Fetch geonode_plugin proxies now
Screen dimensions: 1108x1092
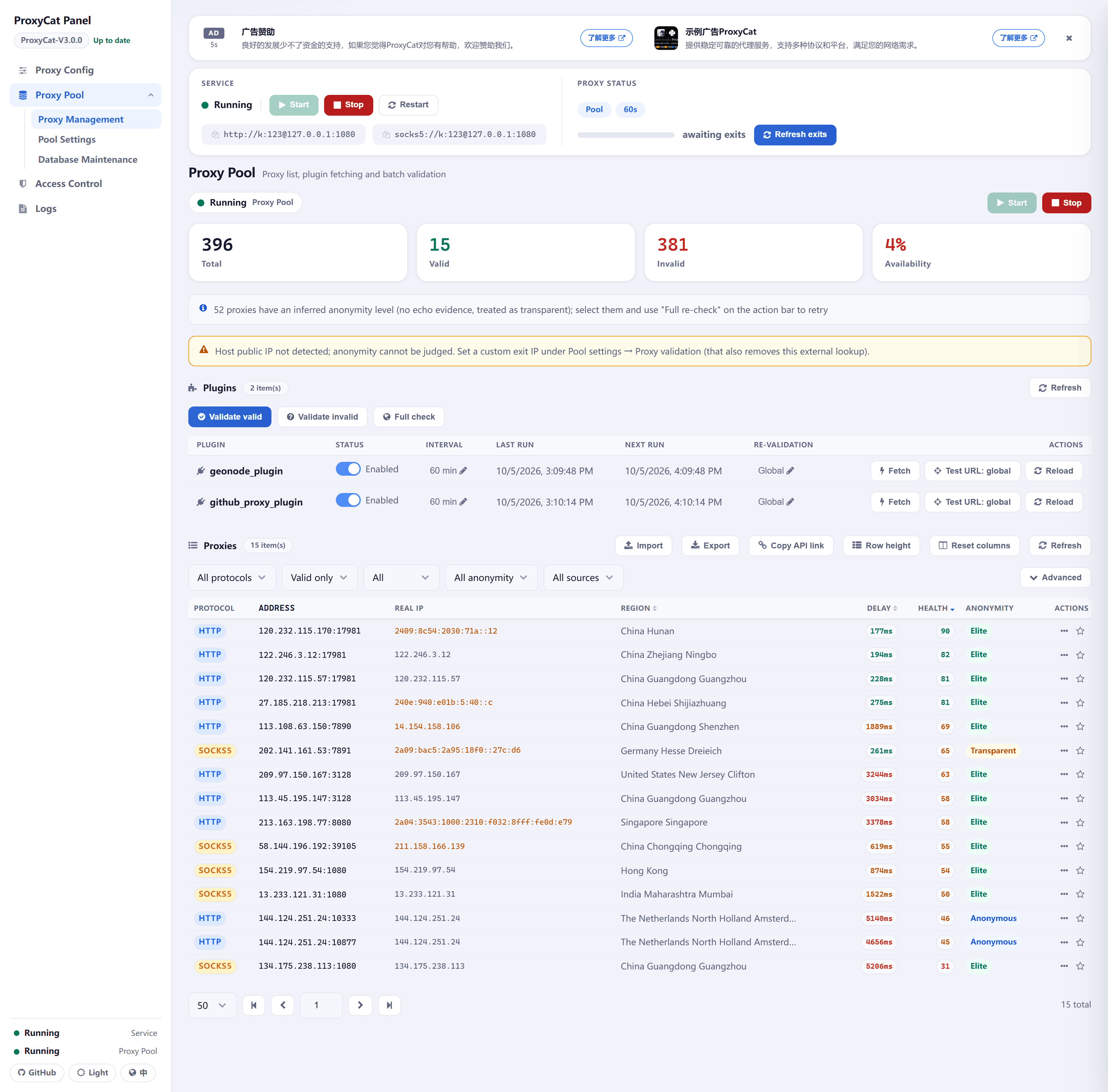click(x=895, y=471)
